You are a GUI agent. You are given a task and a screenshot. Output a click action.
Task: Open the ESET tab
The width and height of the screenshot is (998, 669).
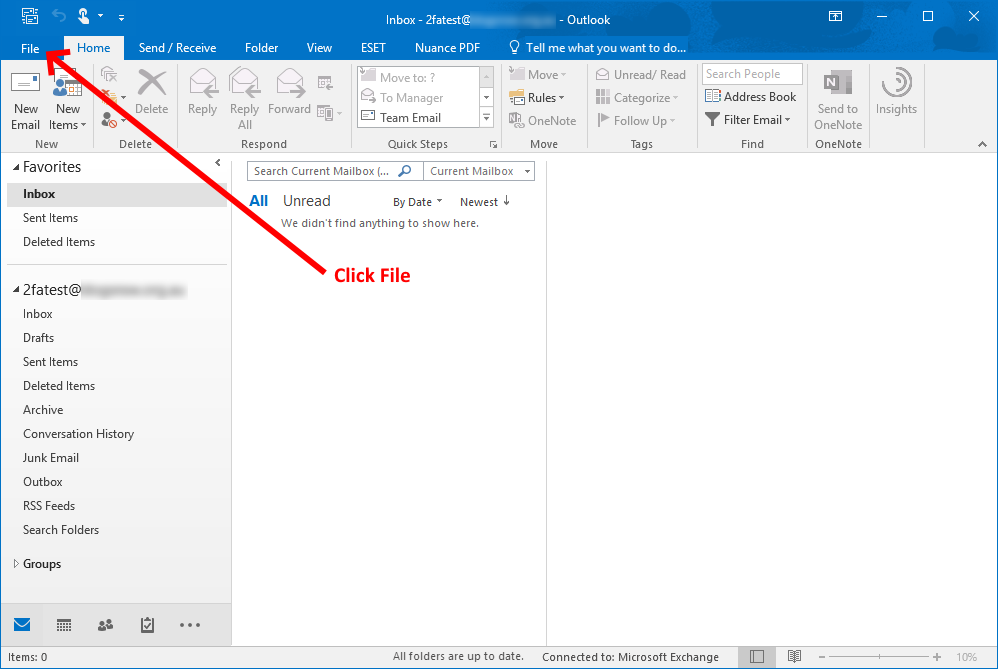[x=373, y=48]
